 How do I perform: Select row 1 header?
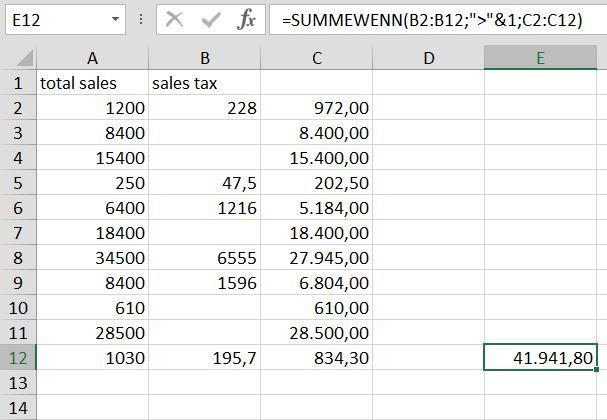[x=18, y=83]
